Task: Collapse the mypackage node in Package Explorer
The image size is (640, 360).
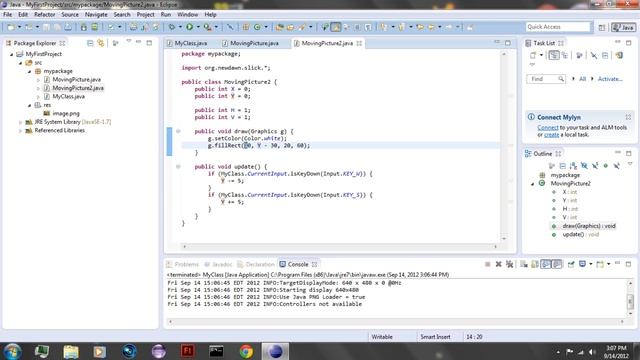Action: click(x=29, y=71)
